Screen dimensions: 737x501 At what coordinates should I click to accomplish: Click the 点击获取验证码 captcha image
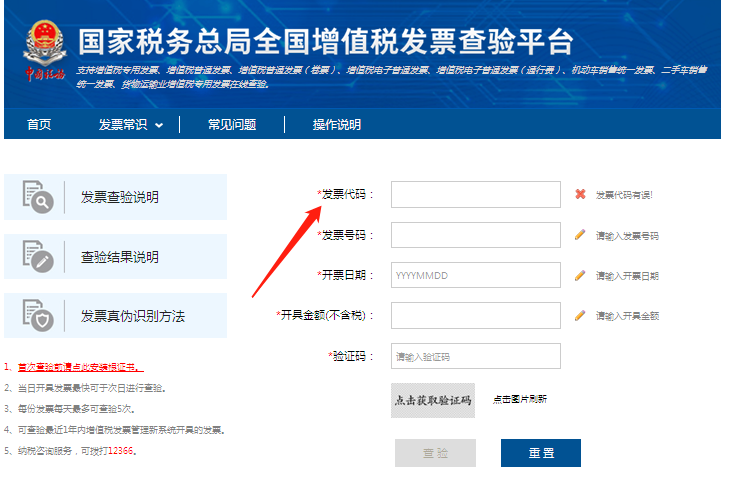tap(433, 400)
